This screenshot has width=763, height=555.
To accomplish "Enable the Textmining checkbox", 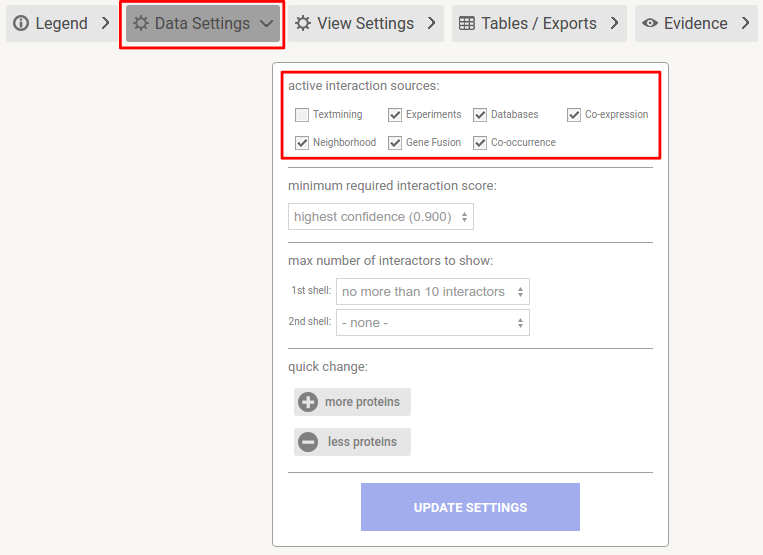I will (302, 115).
